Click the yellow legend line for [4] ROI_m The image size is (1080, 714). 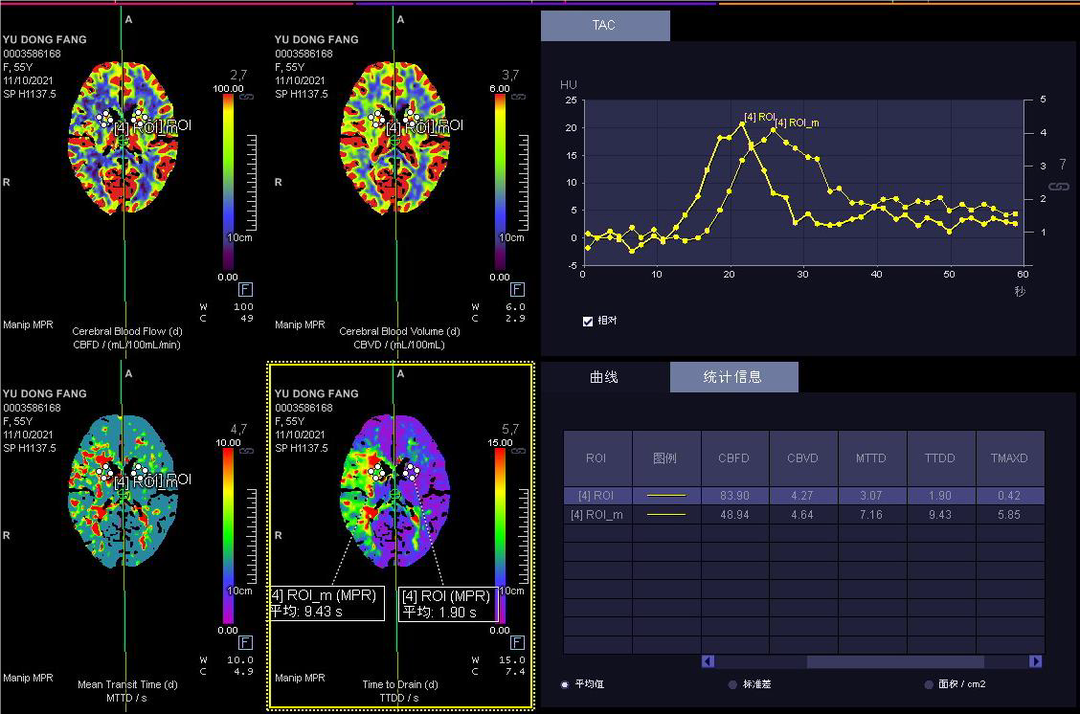tap(666, 515)
